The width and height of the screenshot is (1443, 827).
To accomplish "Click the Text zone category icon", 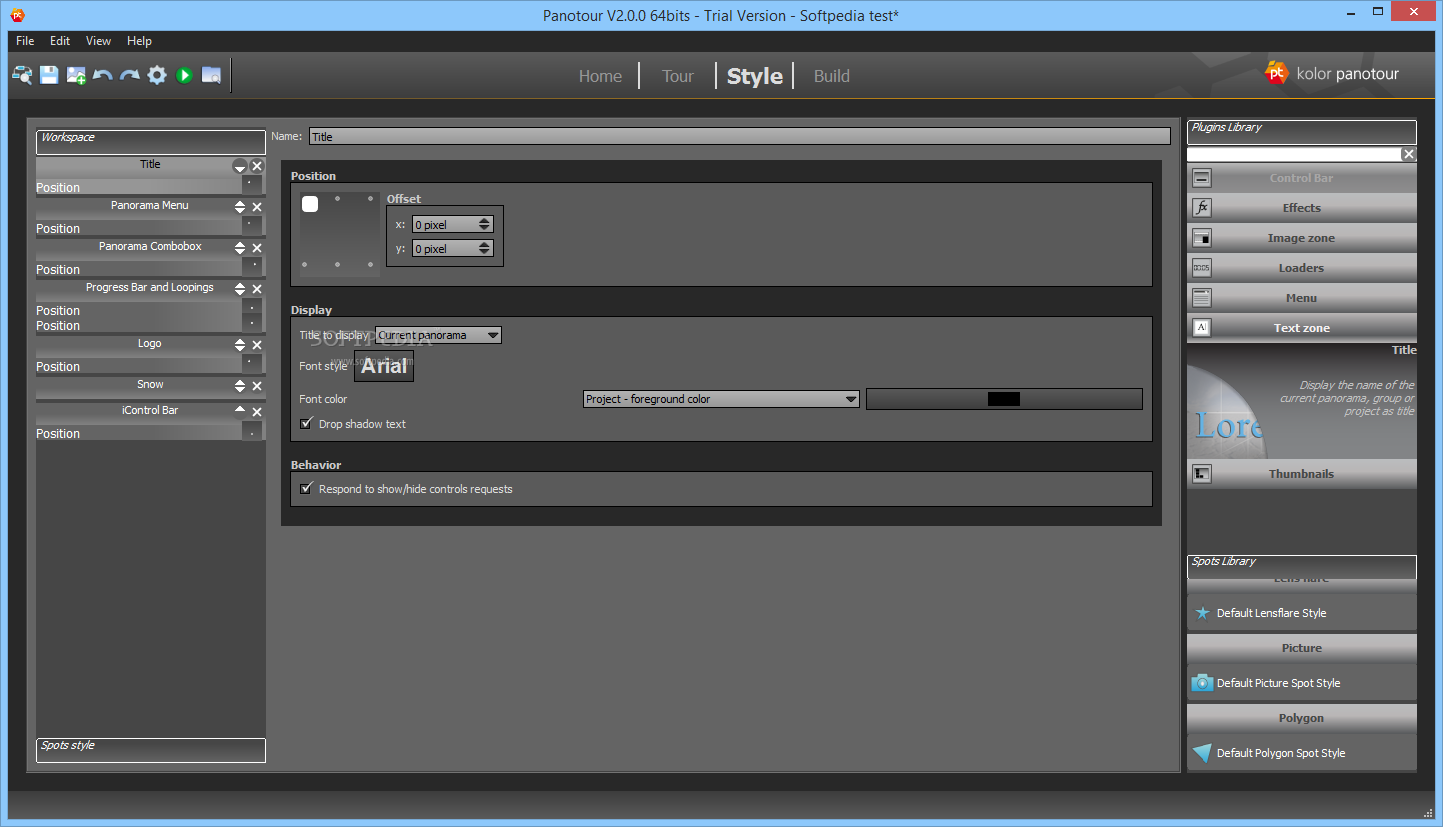I will 1202,328.
